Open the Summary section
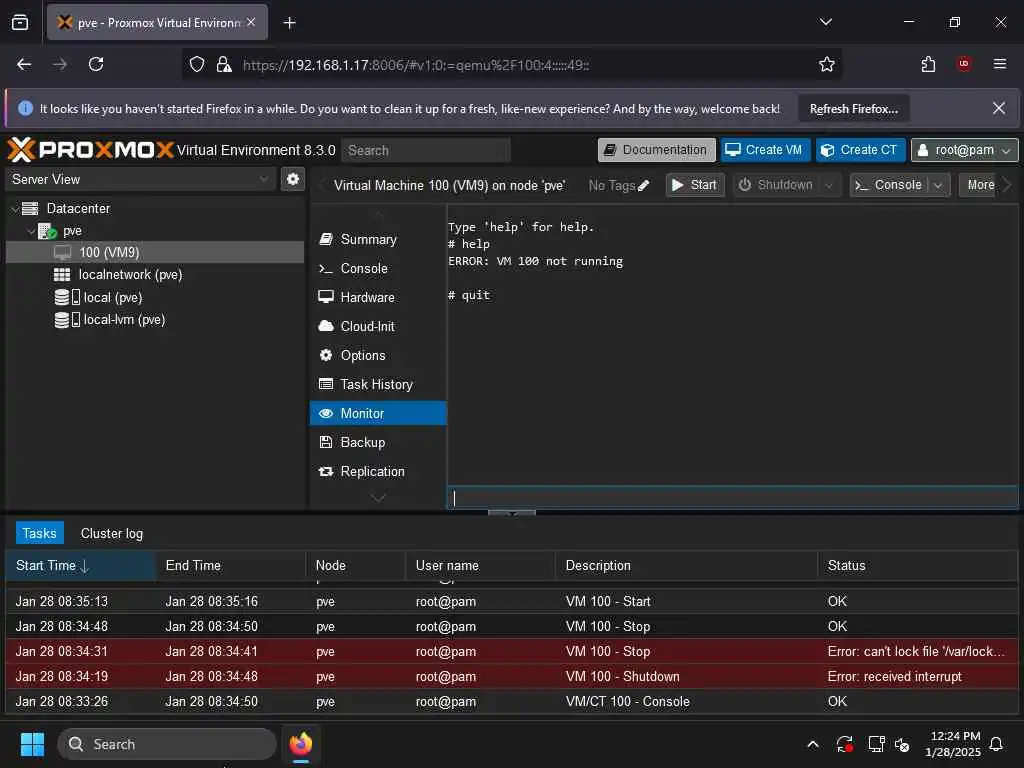This screenshot has width=1024, height=768. click(x=378, y=240)
